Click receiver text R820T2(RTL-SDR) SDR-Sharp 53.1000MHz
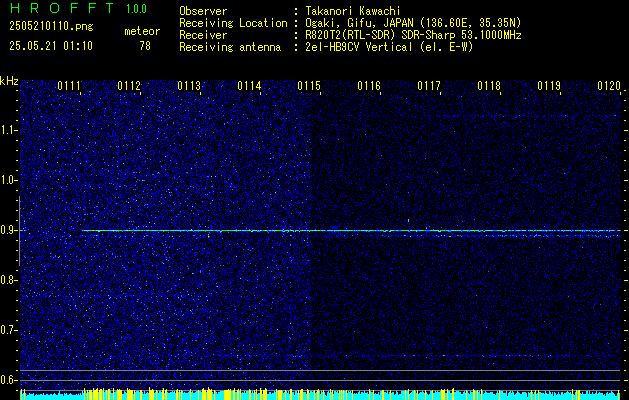Image resolution: width=629 pixels, height=400 pixels. [x=413, y=35]
